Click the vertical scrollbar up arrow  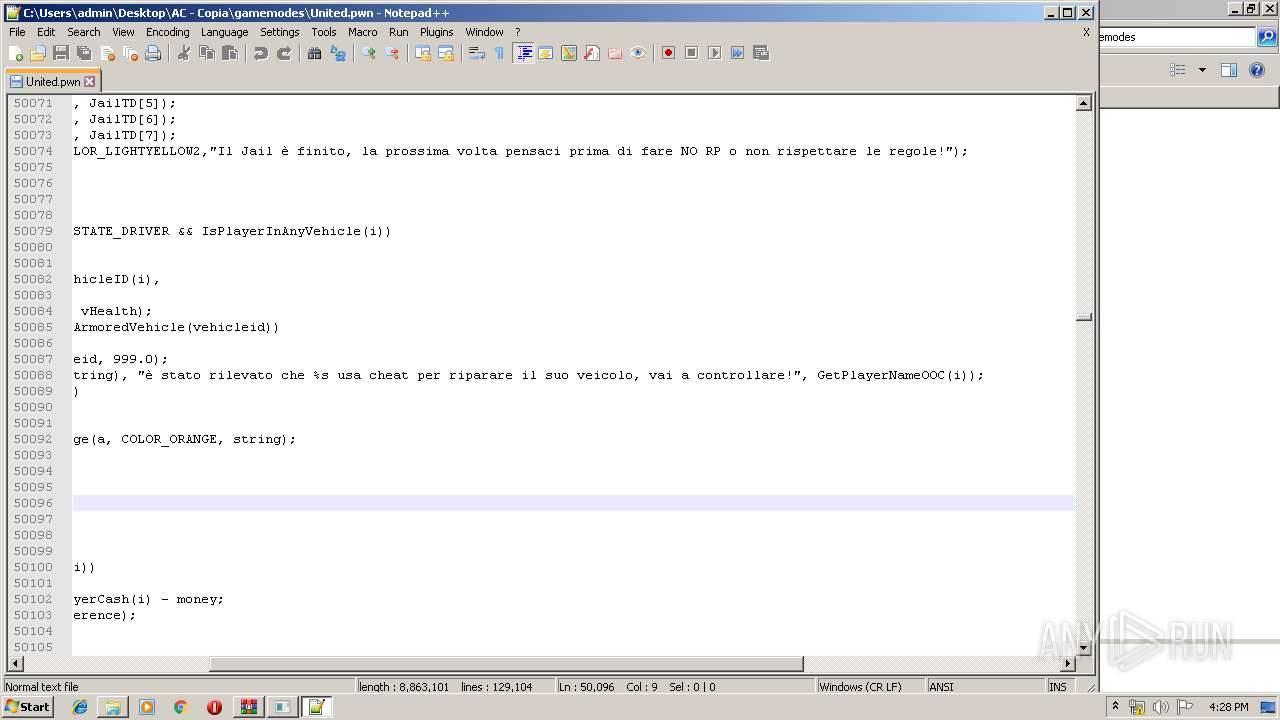click(x=1083, y=103)
